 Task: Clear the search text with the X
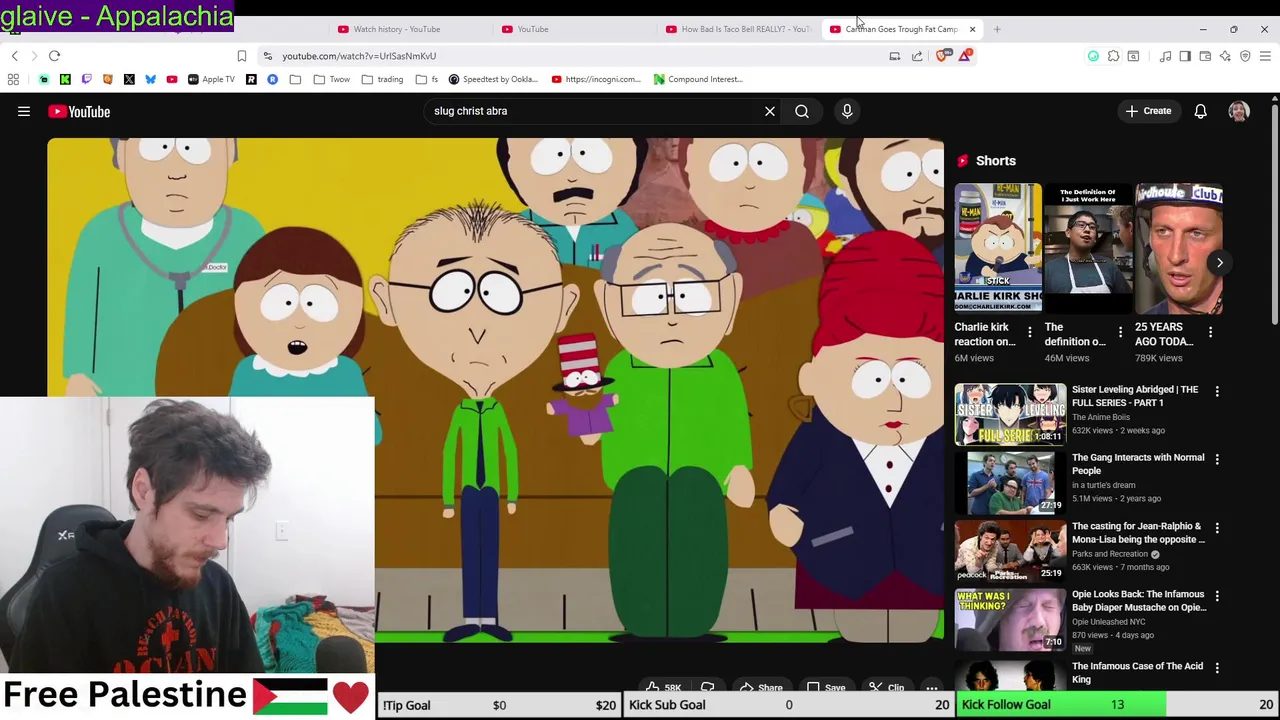[x=770, y=111]
